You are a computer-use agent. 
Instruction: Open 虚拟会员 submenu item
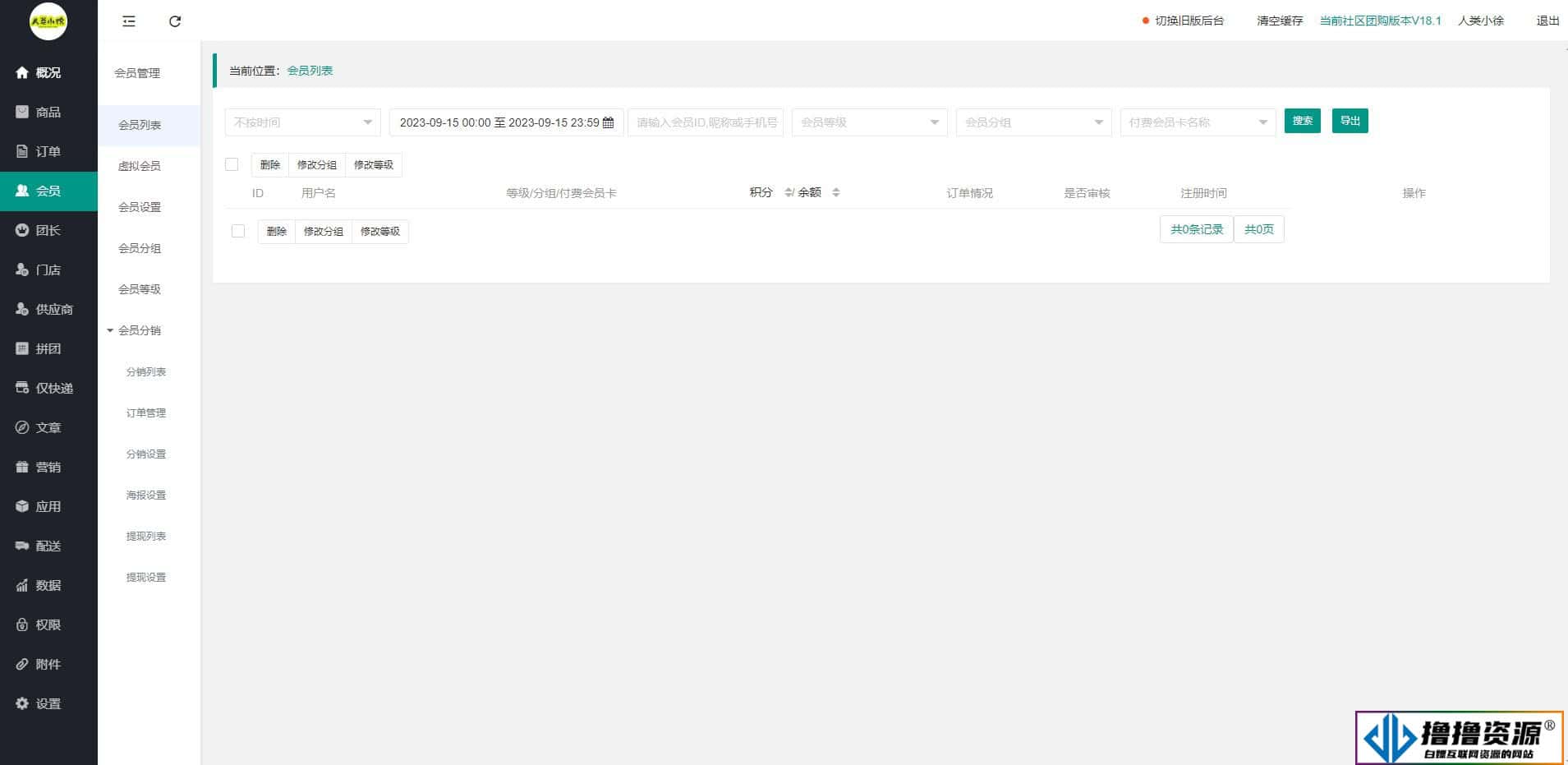[x=140, y=166]
